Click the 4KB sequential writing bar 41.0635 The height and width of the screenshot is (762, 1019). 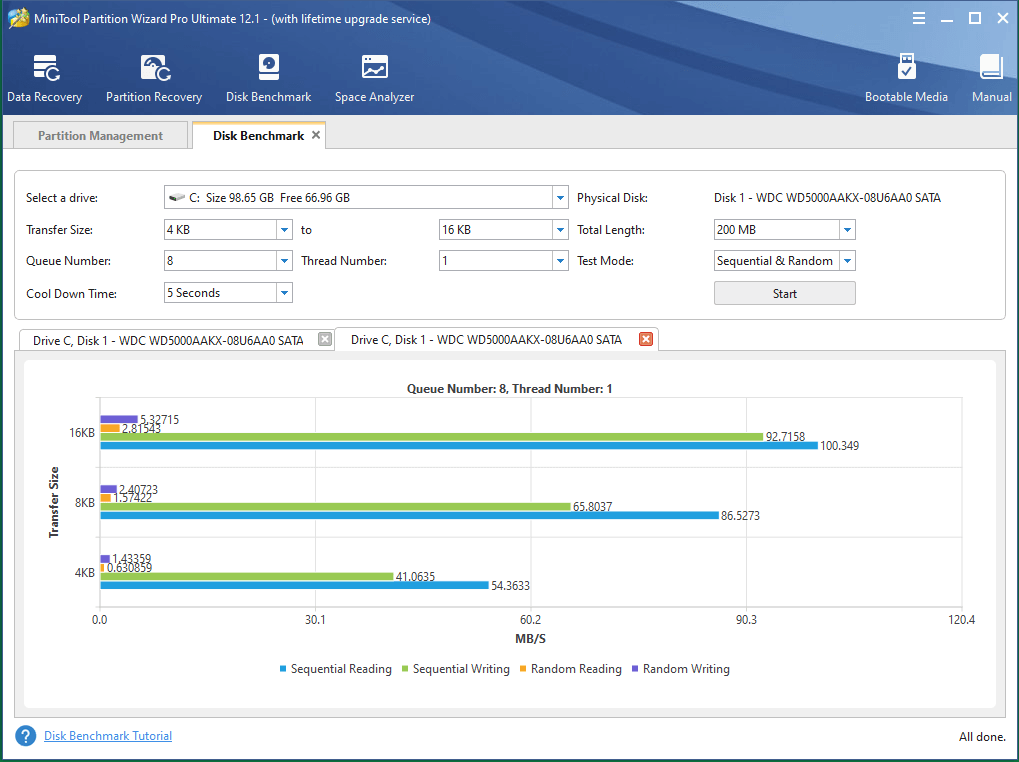(x=247, y=576)
